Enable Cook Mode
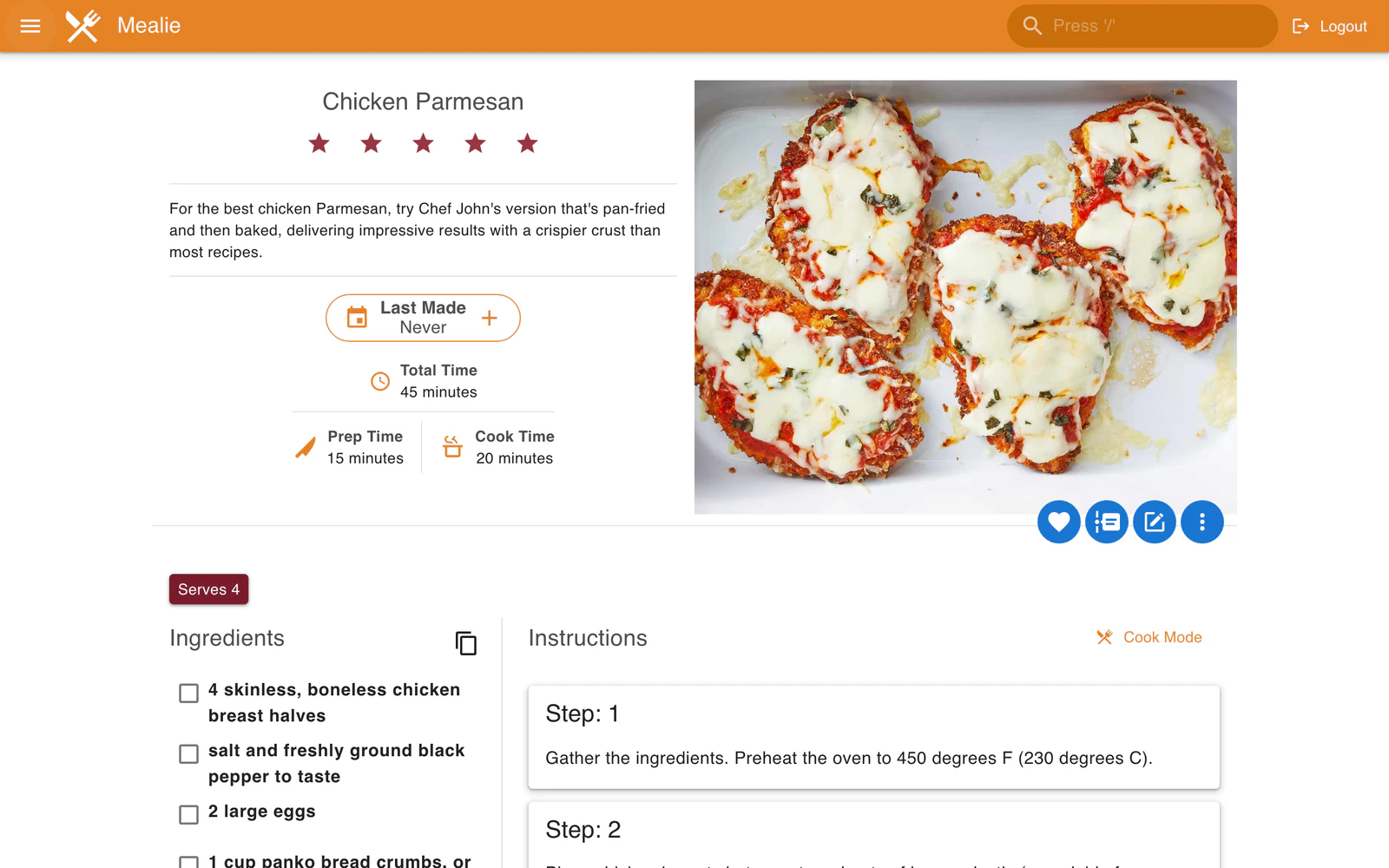Image resolution: width=1389 pixels, height=868 pixels. click(x=1149, y=637)
